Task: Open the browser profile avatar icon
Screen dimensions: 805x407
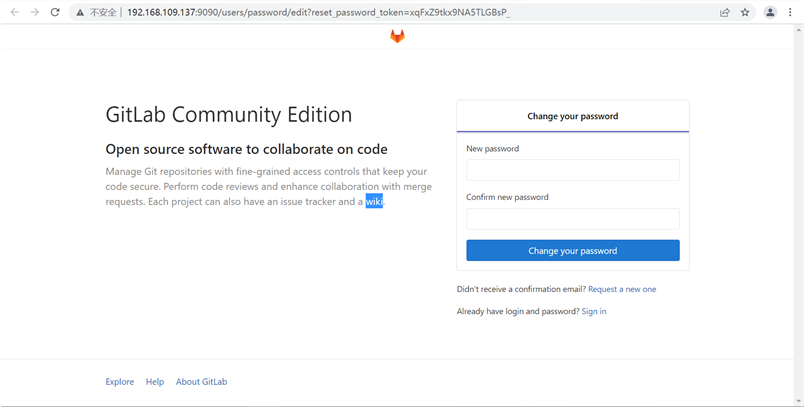Action: click(x=770, y=13)
